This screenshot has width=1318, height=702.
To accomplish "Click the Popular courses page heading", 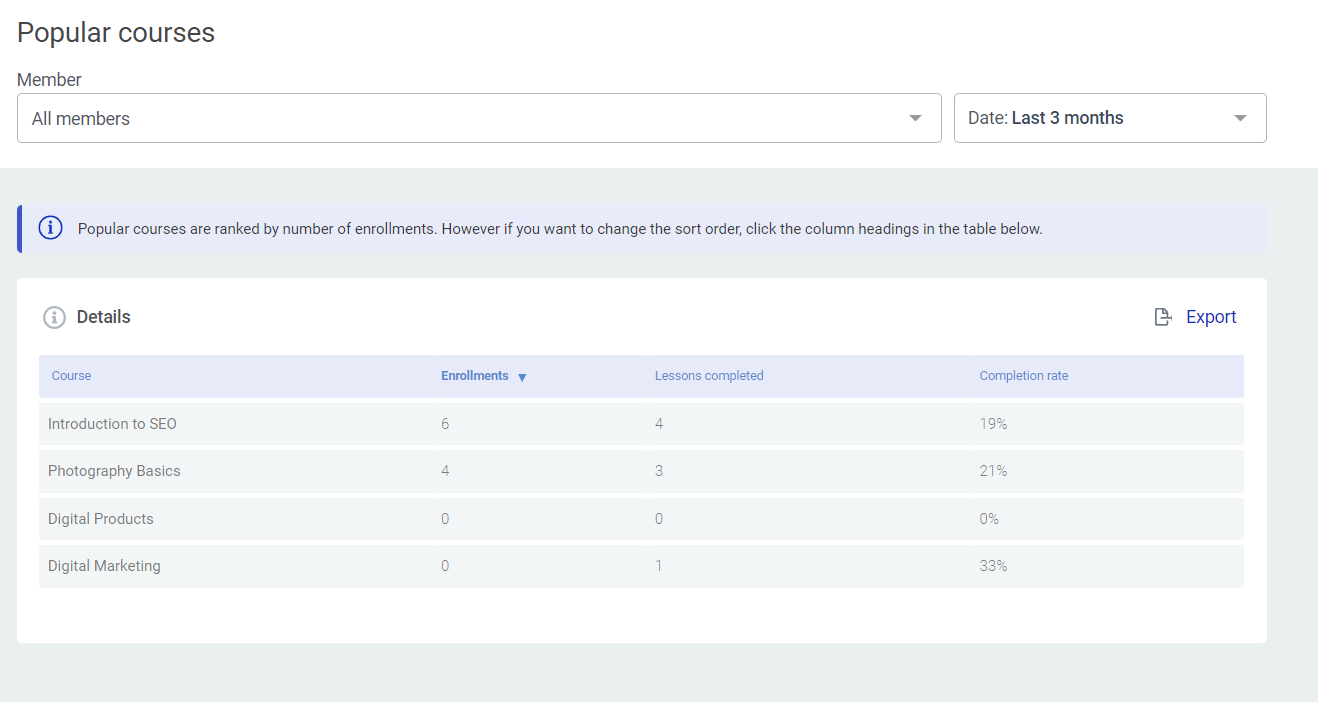I will [116, 33].
